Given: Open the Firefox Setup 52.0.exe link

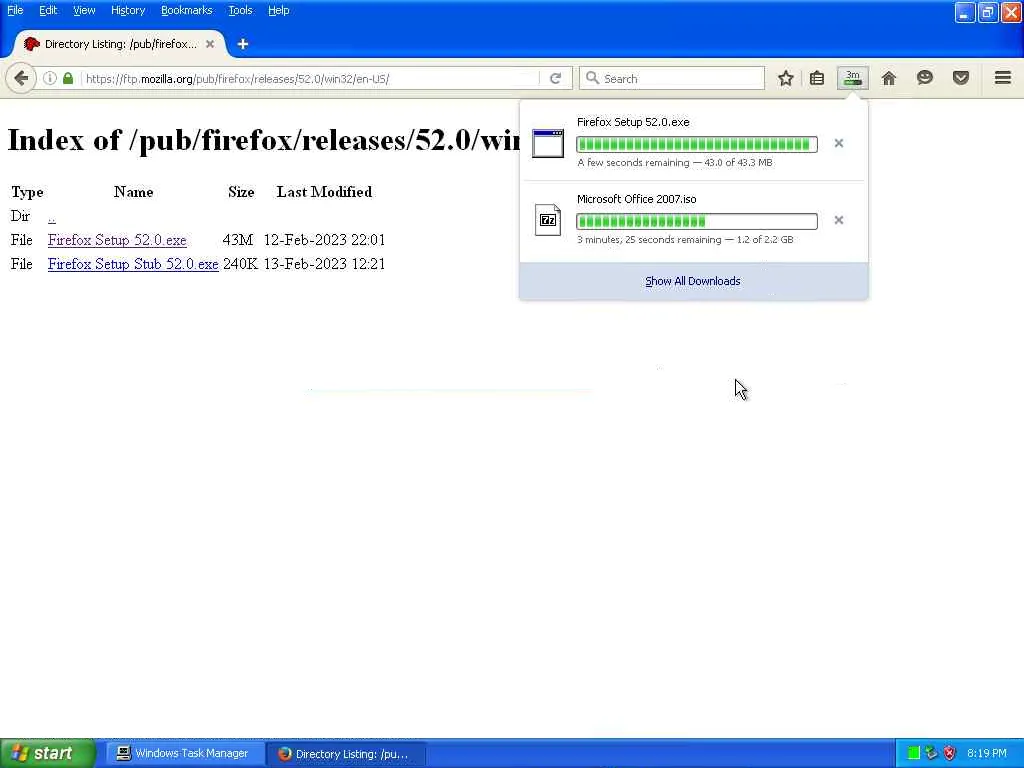Looking at the screenshot, I should point(117,240).
